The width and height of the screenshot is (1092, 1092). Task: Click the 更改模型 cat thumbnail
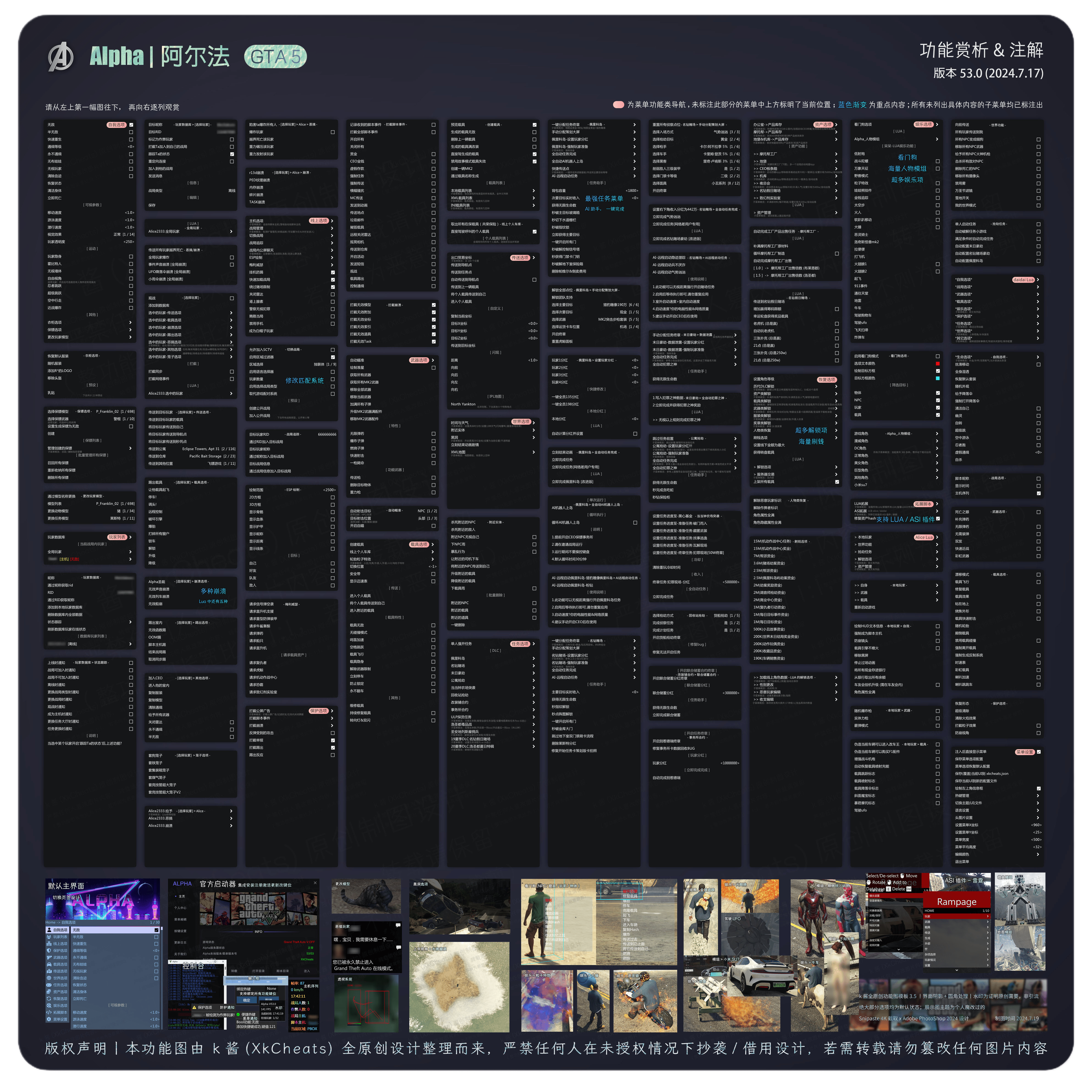pyautogui.click(x=366, y=897)
